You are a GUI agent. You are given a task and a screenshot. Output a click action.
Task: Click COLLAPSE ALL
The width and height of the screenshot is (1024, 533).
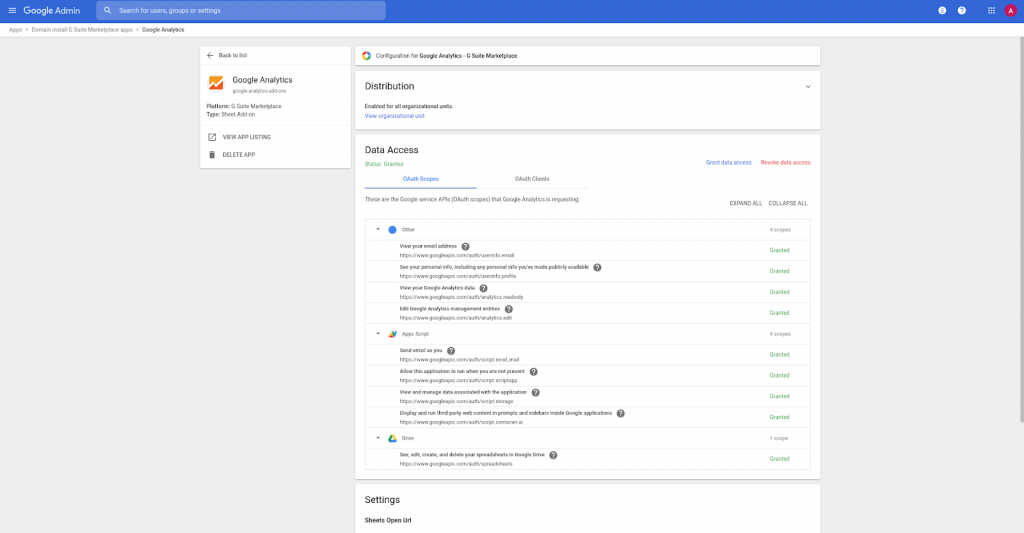coord(788,204)
